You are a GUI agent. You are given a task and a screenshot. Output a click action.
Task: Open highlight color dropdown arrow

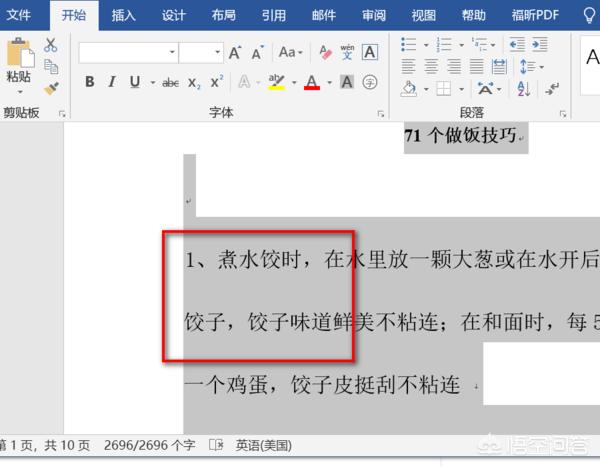click(294, 82)
